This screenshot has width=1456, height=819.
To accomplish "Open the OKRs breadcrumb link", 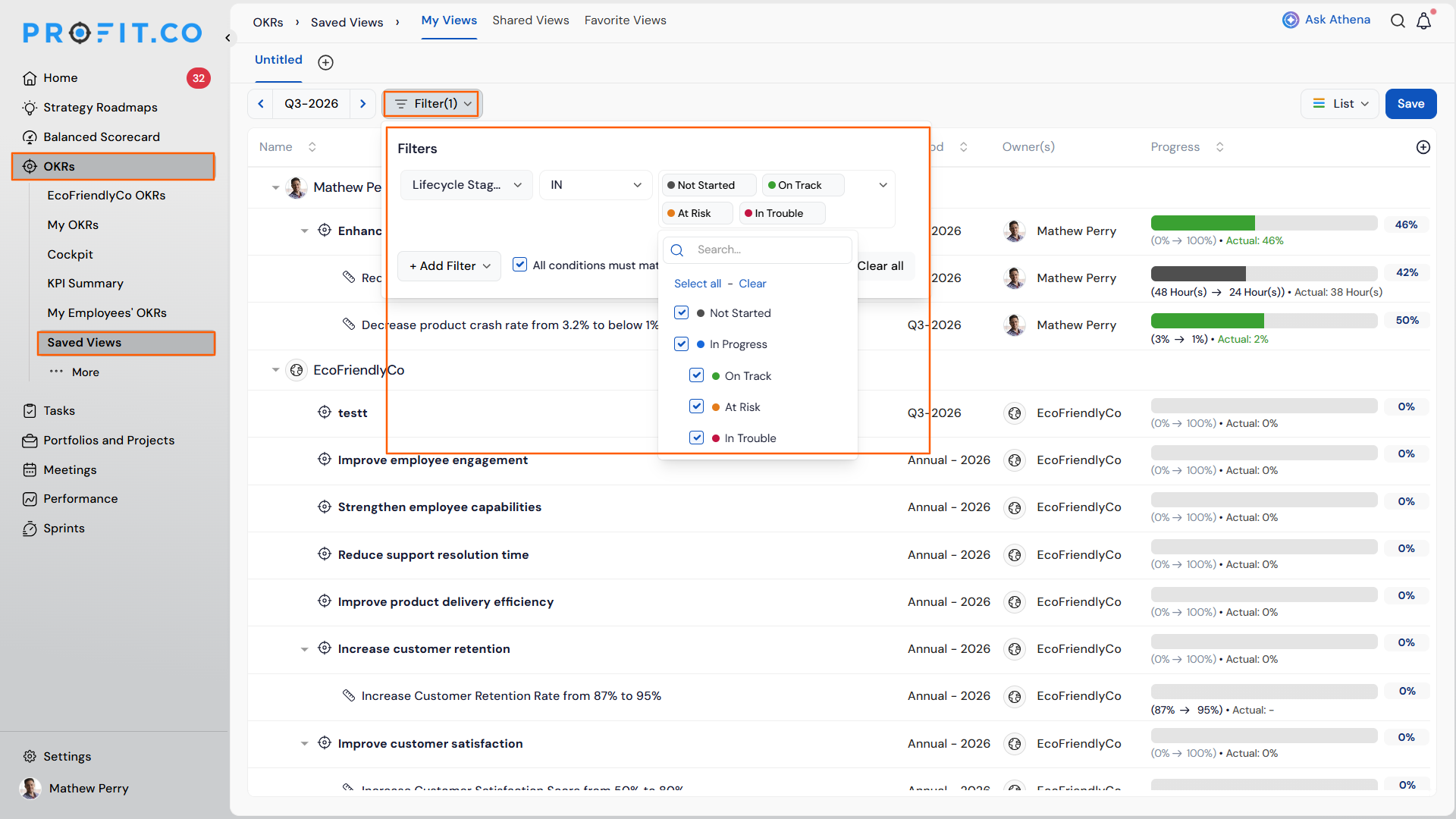I will click(x=268, y=23).
